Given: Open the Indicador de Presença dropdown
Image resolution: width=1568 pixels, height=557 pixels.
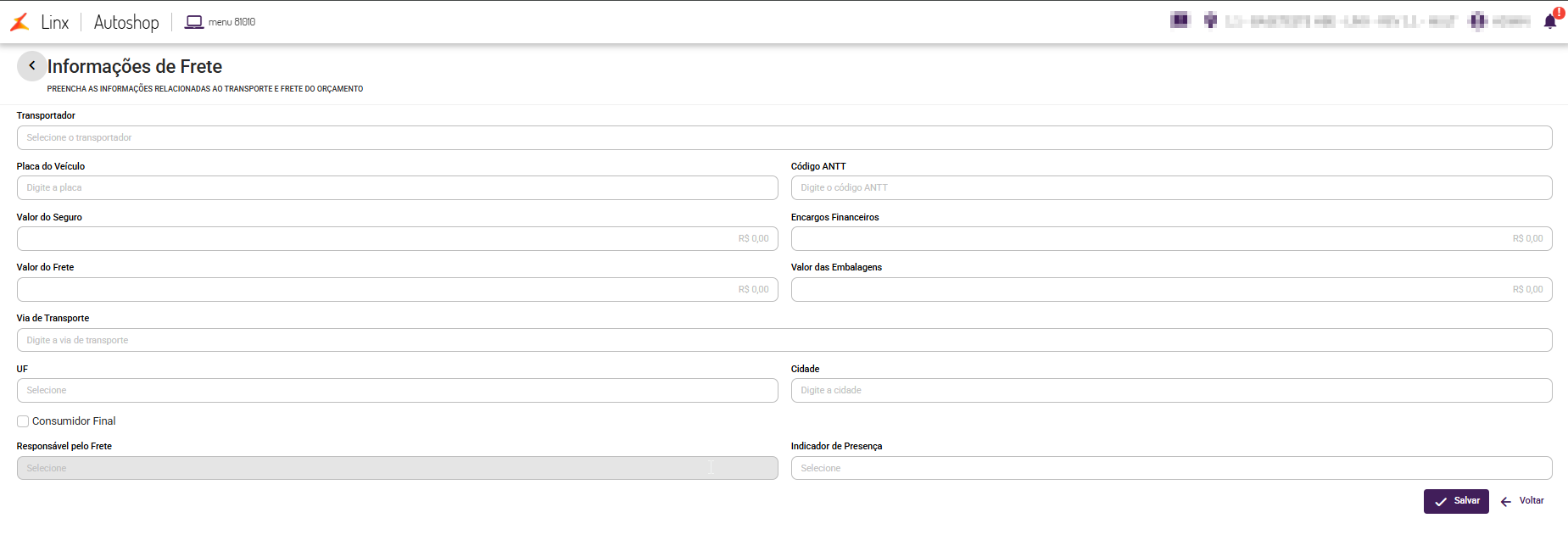Looking at the screenshot, I should [x=1171, y=468].
